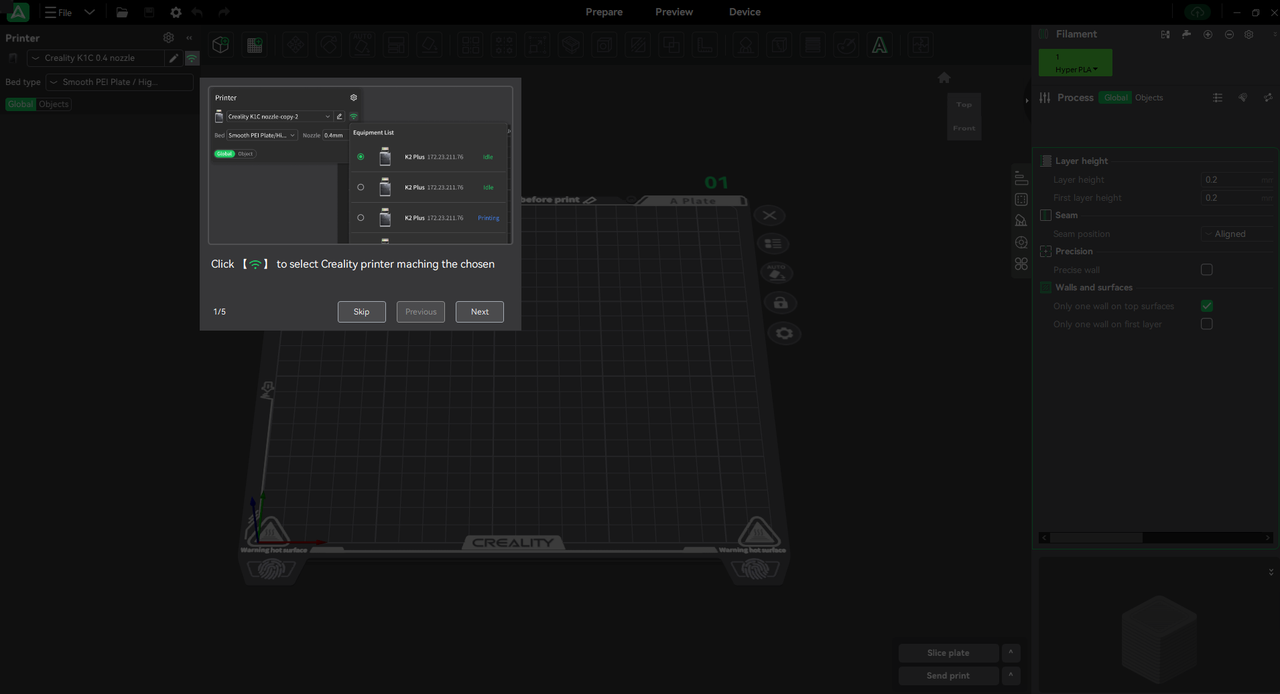Switch Process settings to Global
Viewport: 1280px width, 694px height.
(1115, 98)
